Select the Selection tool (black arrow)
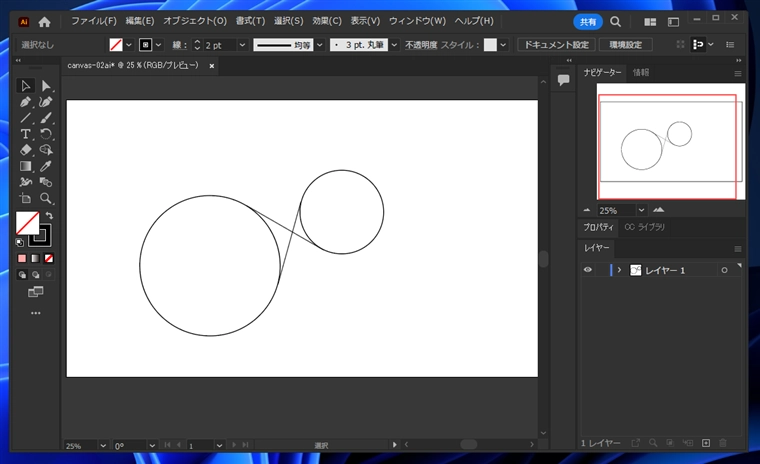The image size is (760, 464). pyautogui.click(x=25, y=86)
